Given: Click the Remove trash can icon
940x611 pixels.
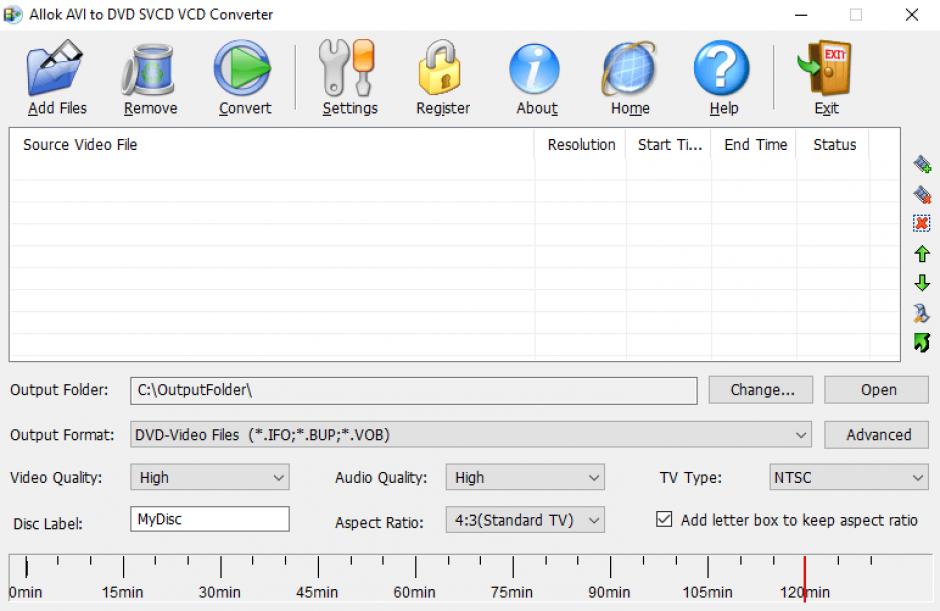Looking at the screenshot, I should (x=149, y=70).
